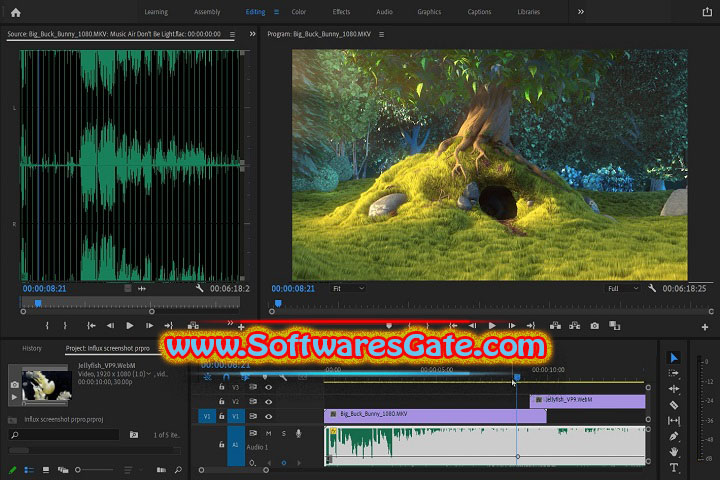Viewport: 720px width, 480px height.
Task: Play the Source monitor clip
Action: (130, 325)
